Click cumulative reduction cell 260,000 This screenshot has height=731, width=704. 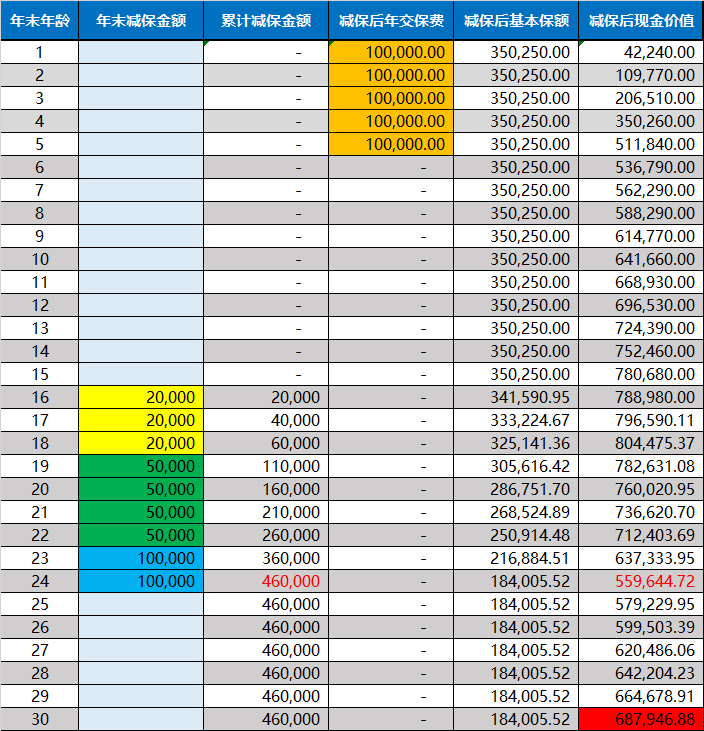[266, 535]
